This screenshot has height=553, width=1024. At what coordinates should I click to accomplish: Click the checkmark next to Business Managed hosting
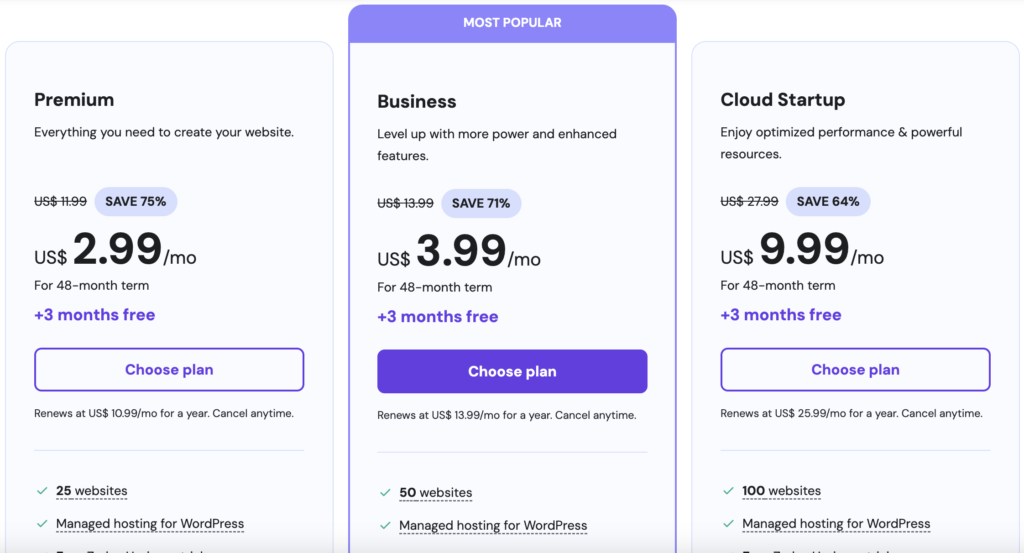tap(385, 526)
